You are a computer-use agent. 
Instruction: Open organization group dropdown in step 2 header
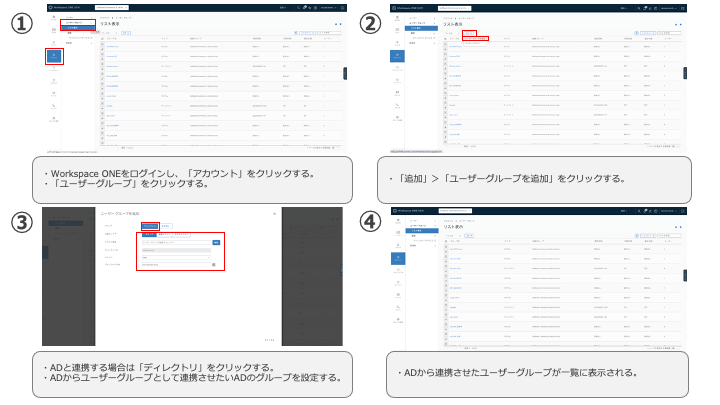454,8
